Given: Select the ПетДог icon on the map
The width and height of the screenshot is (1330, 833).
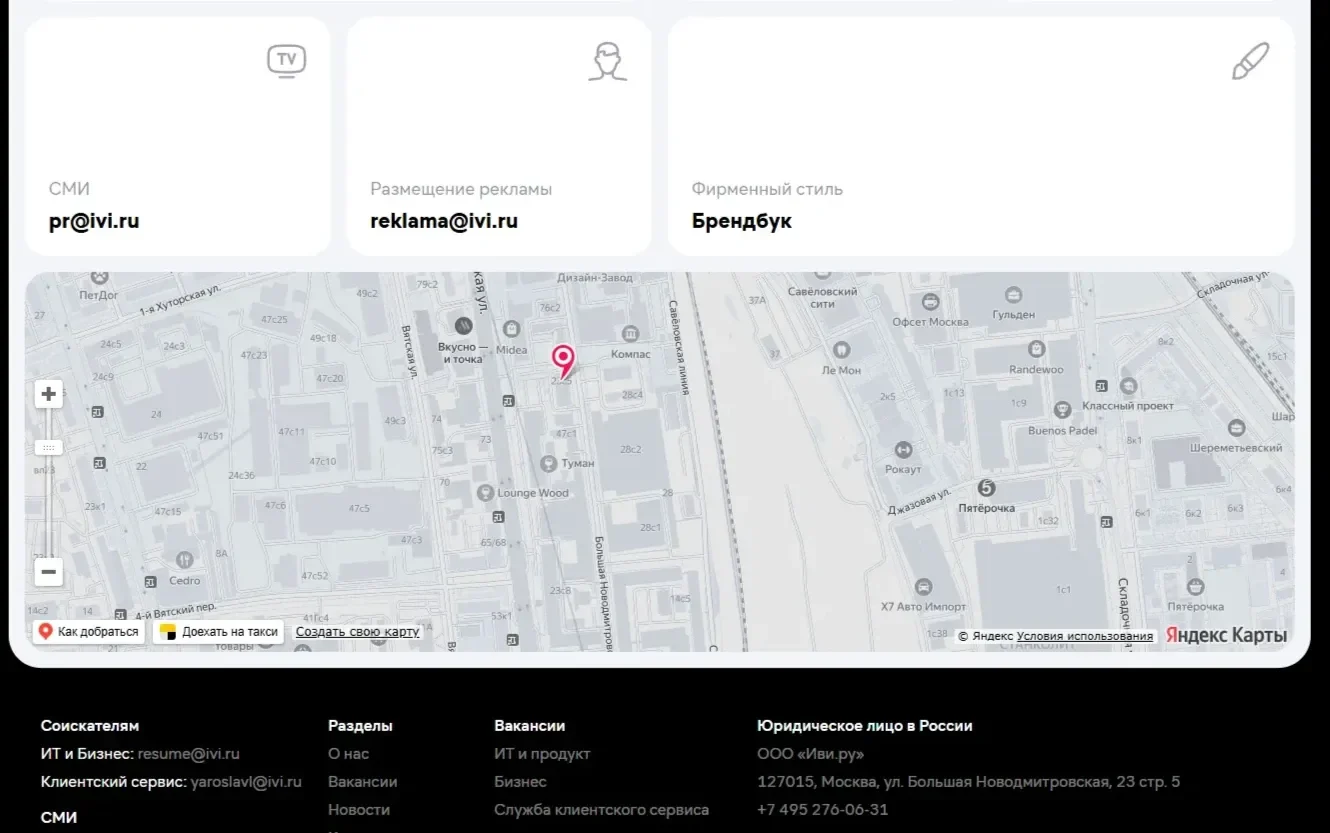Looking at the screenshot, I should click(99, 277).
